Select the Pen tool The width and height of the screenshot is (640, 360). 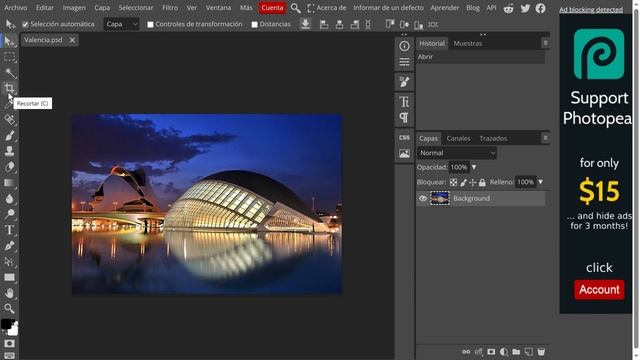point(9,246)
